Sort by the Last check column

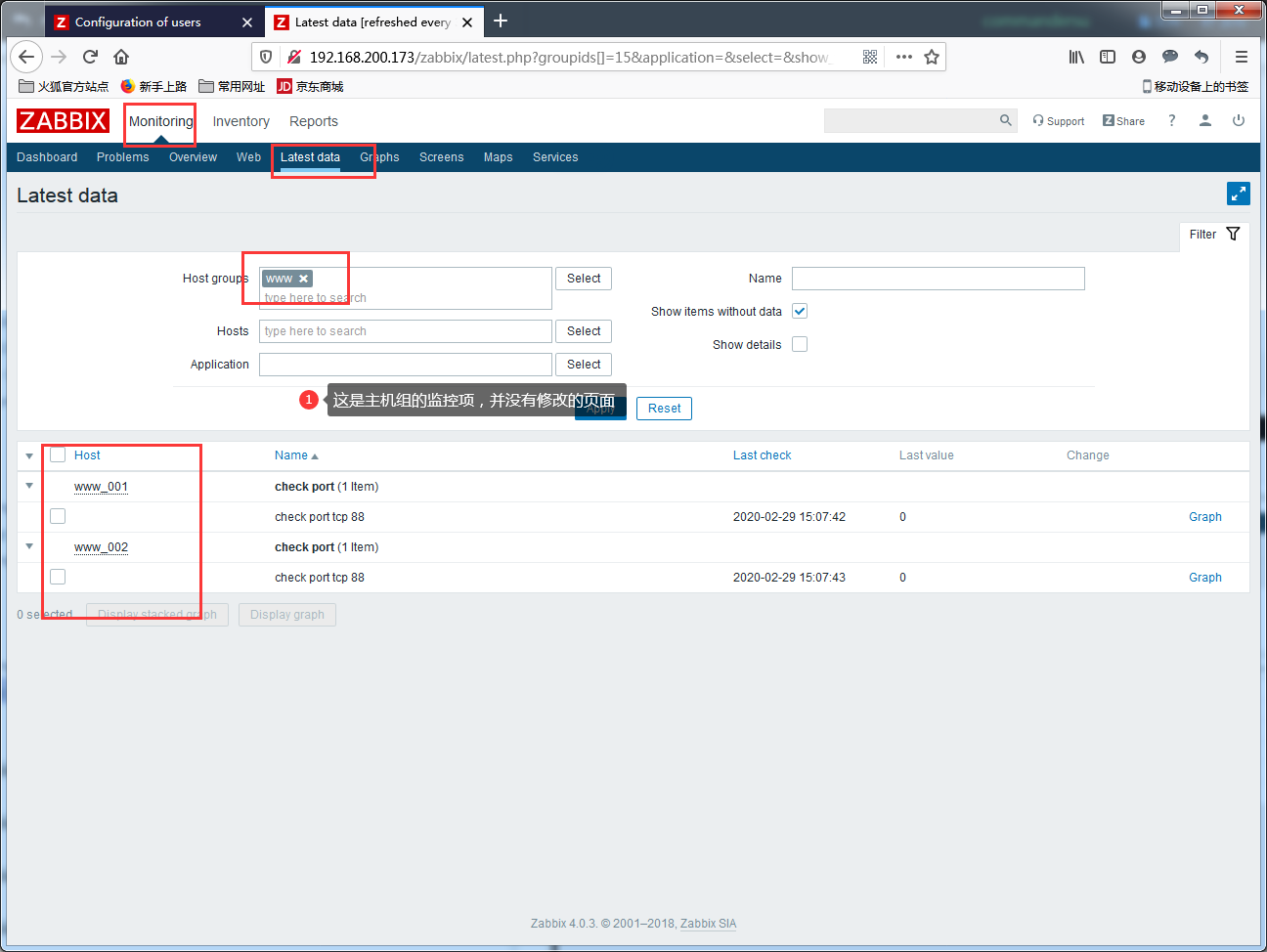pos(763,455)
